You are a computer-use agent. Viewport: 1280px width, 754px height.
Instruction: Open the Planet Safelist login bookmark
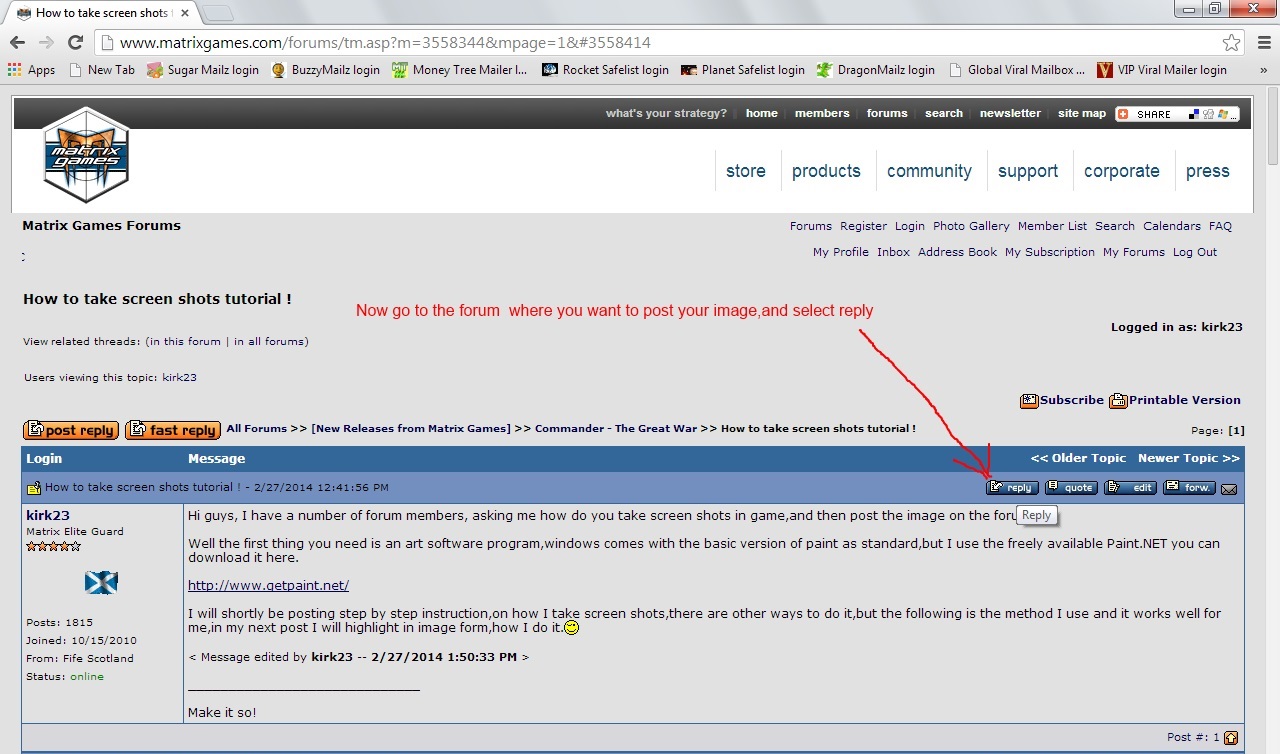pyautogui.click(x=743, y=70)
